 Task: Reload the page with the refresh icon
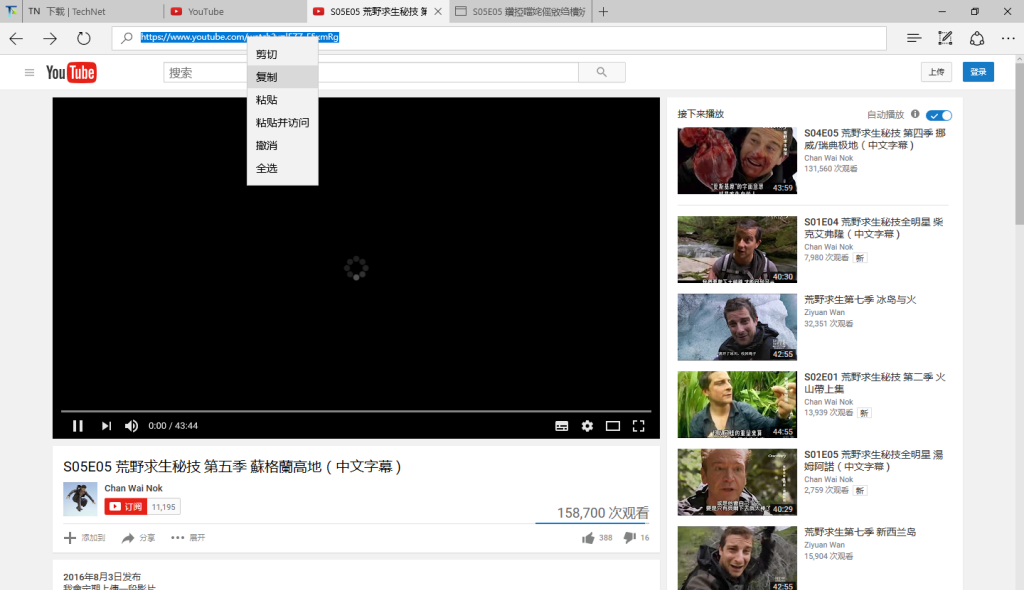[84, 39]
